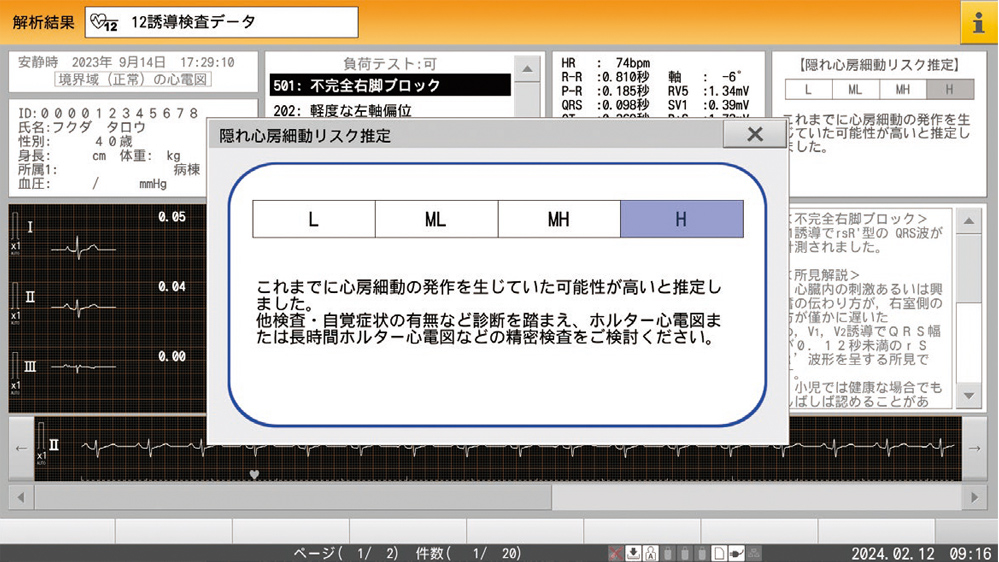999x562 pixels.
Task: Open the info icon in the orange header
Action: click(x=979, y=22)
